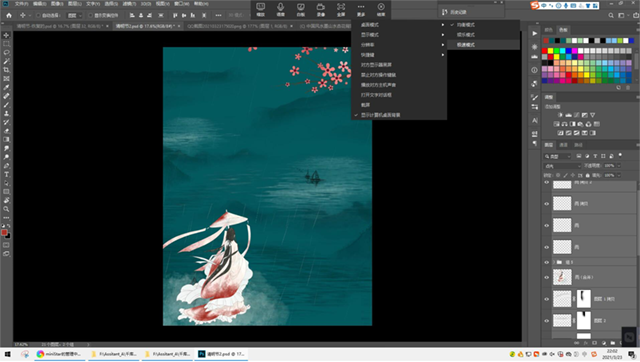Click the swatches panel vertical scrollbar
The height and width of the screenshot is (362, 640).
(635, 61)
